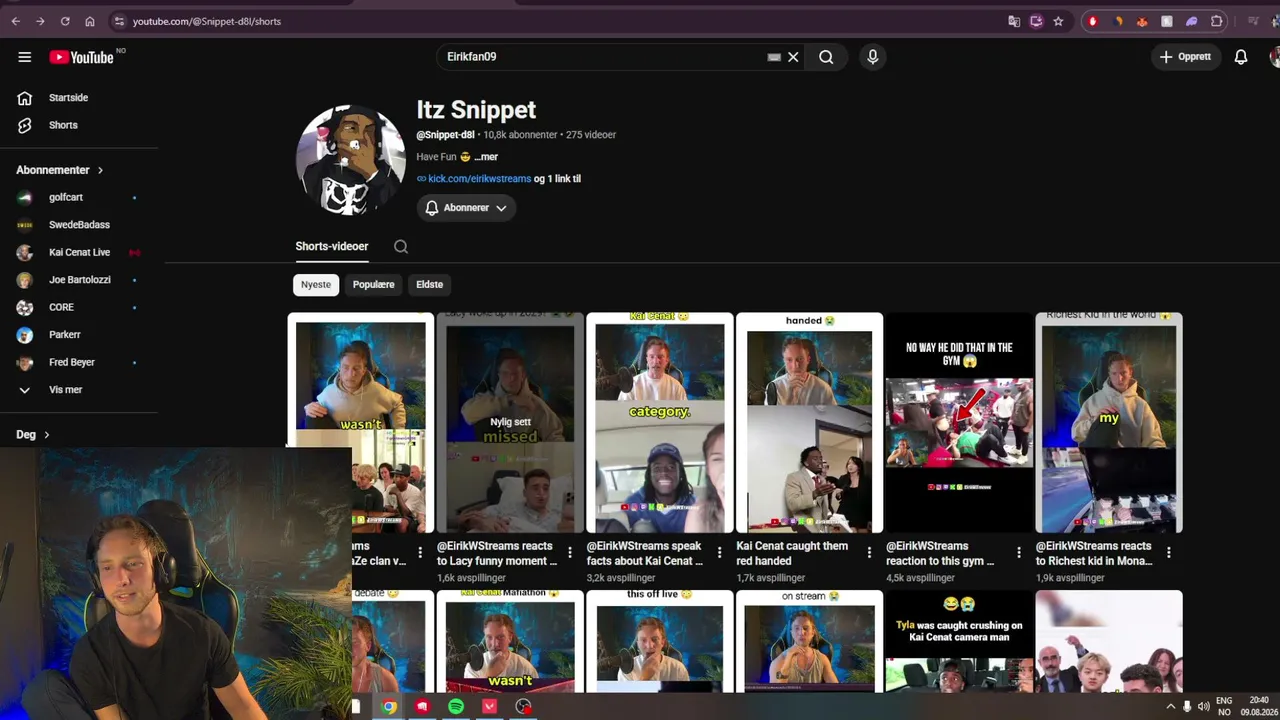1280x720 pixels.
Task: Open the gym reaction short thumbnail
Action: 959,423
